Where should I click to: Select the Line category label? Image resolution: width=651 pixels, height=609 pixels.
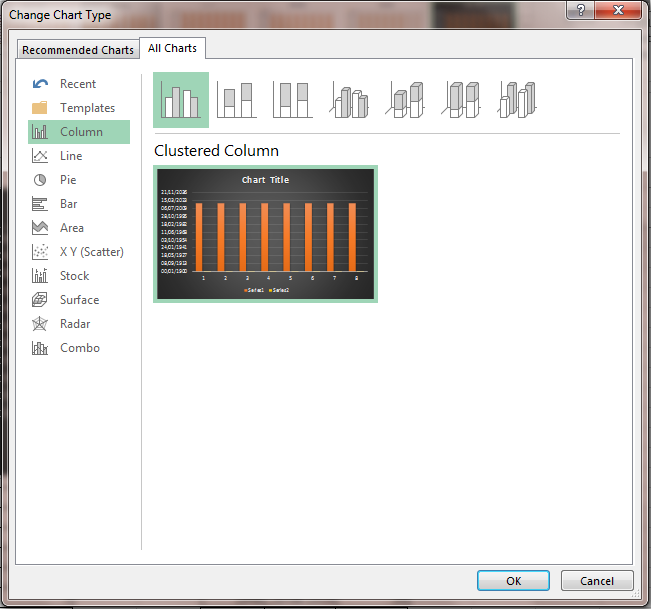point(71,156)
